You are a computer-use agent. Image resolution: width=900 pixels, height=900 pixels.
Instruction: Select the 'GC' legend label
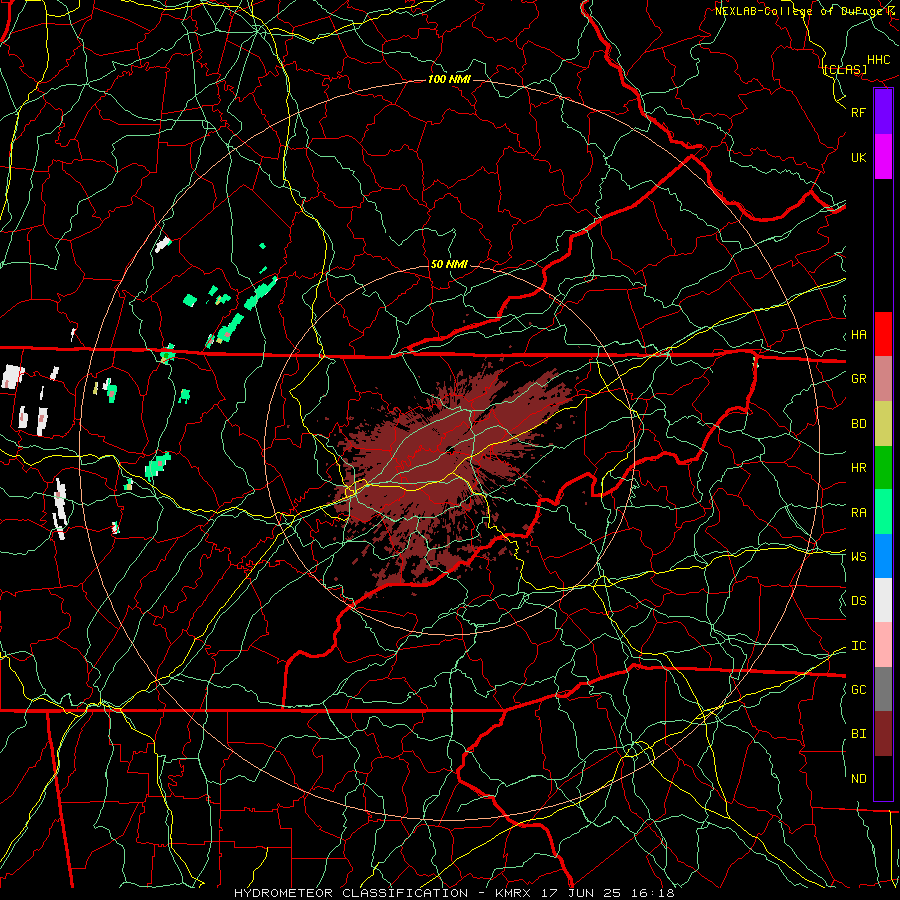[x=858, y=689]
